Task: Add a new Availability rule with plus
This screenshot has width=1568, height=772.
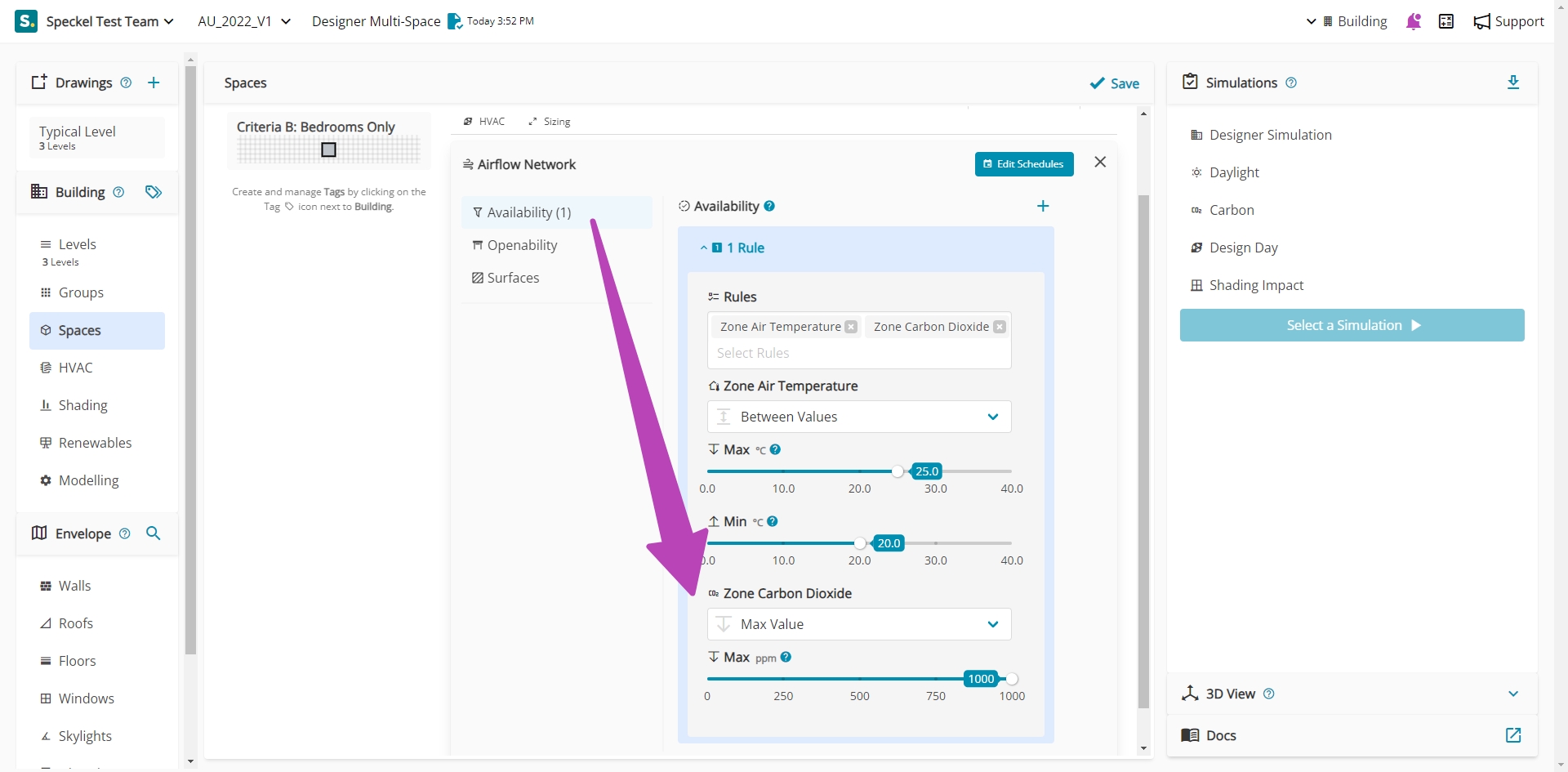Action: click(x=1043, y=206)
